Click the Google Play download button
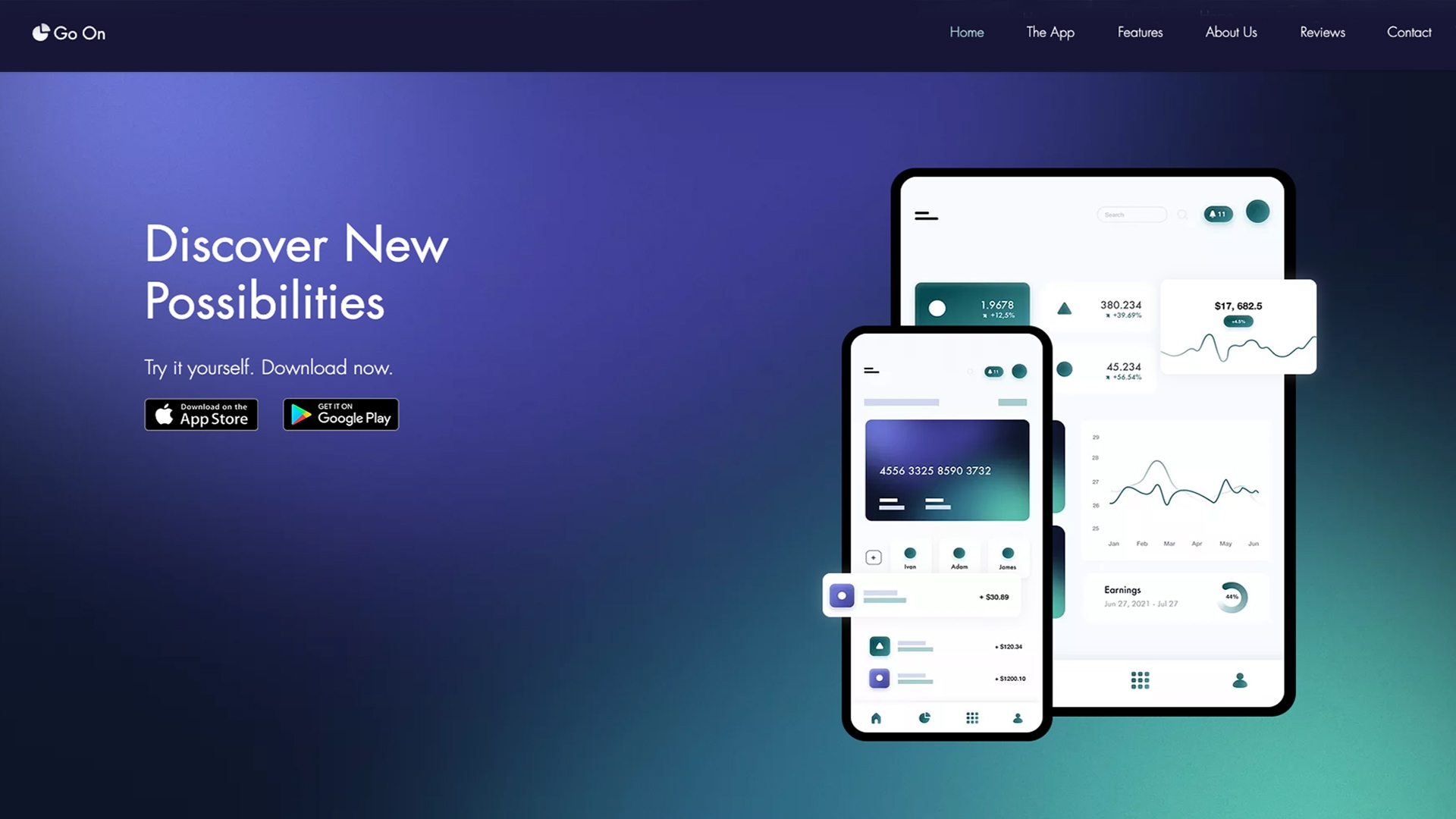Image resolution: width=1456 pixels, height=819 pixels. [x=340, y=414]
